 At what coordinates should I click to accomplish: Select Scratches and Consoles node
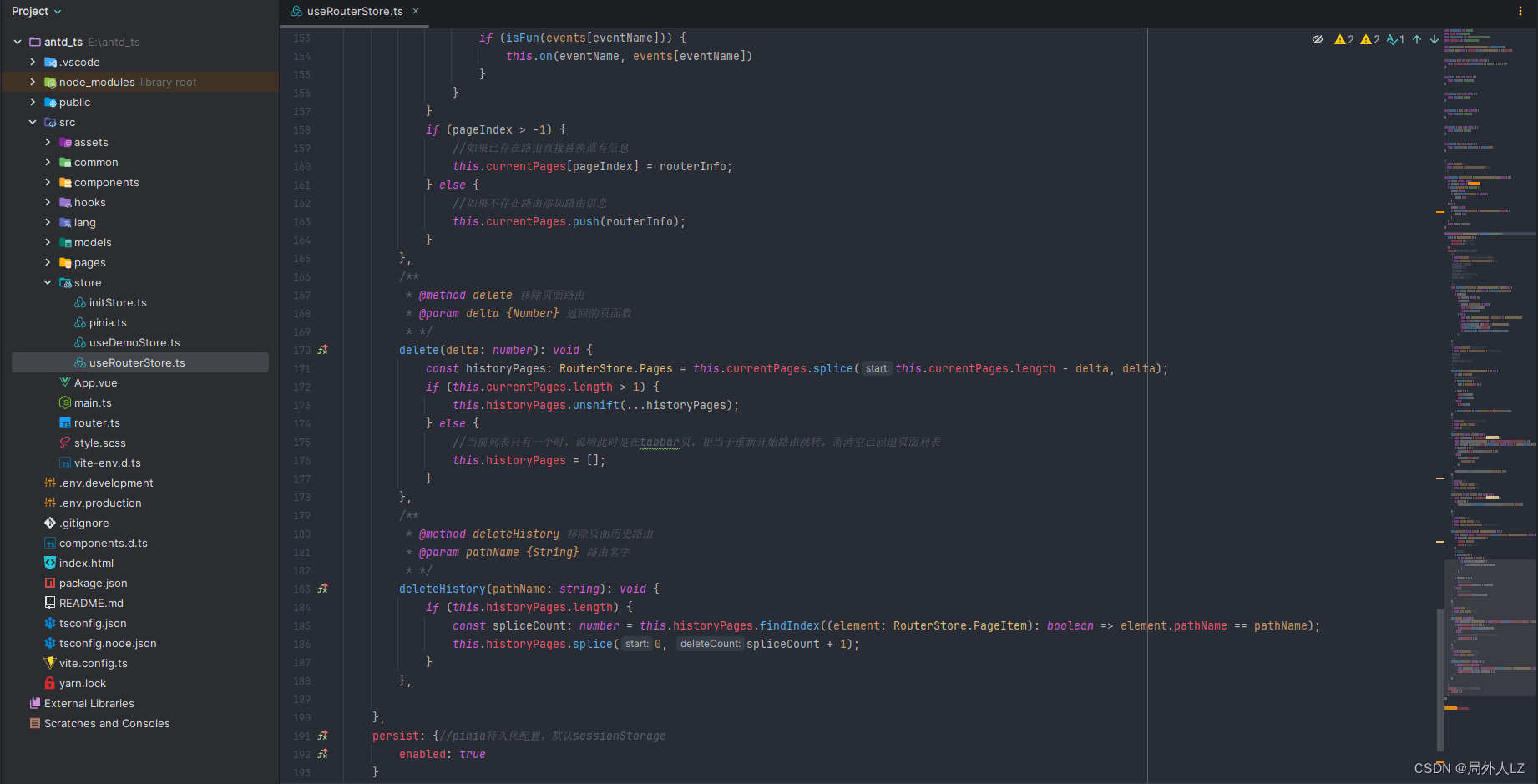point(107,723)
